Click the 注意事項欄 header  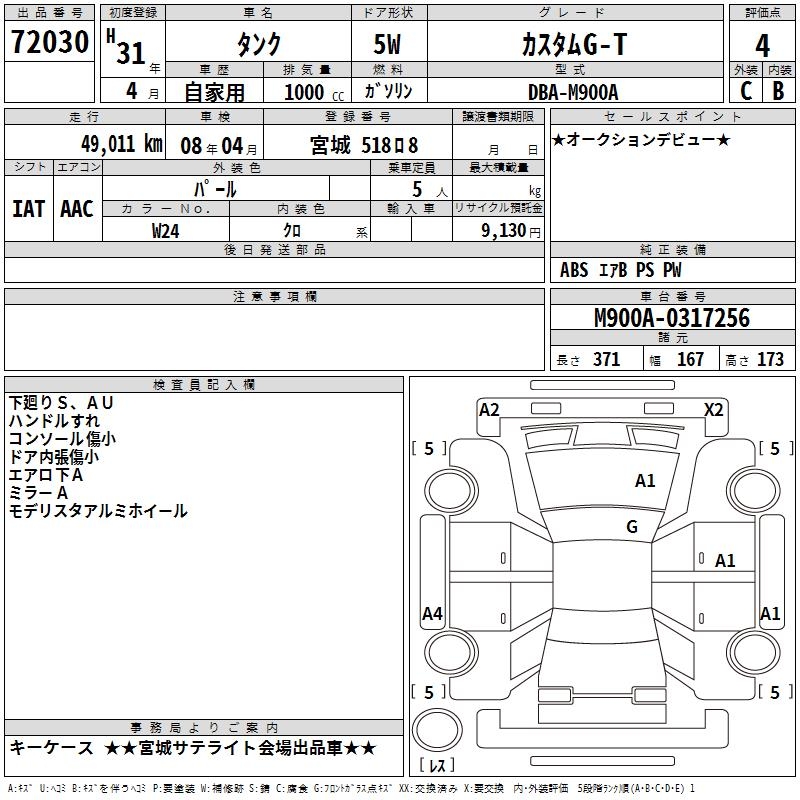274,296
